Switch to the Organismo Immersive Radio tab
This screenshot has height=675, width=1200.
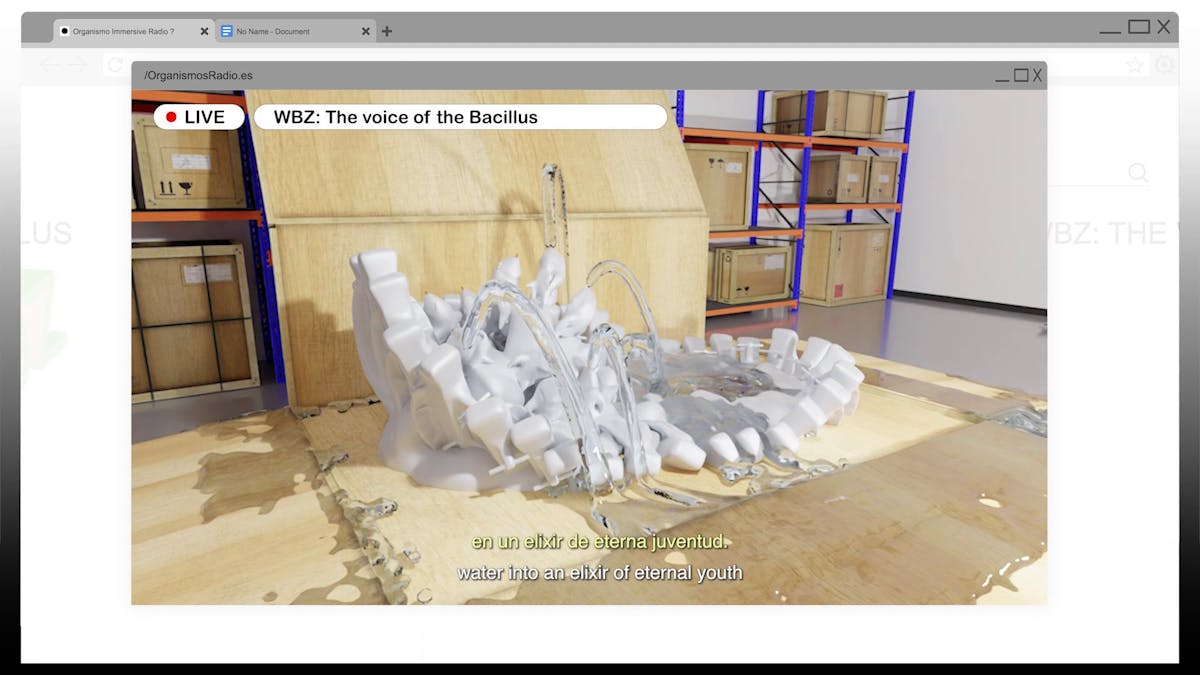pyautogui.click(x=123, y=31)
